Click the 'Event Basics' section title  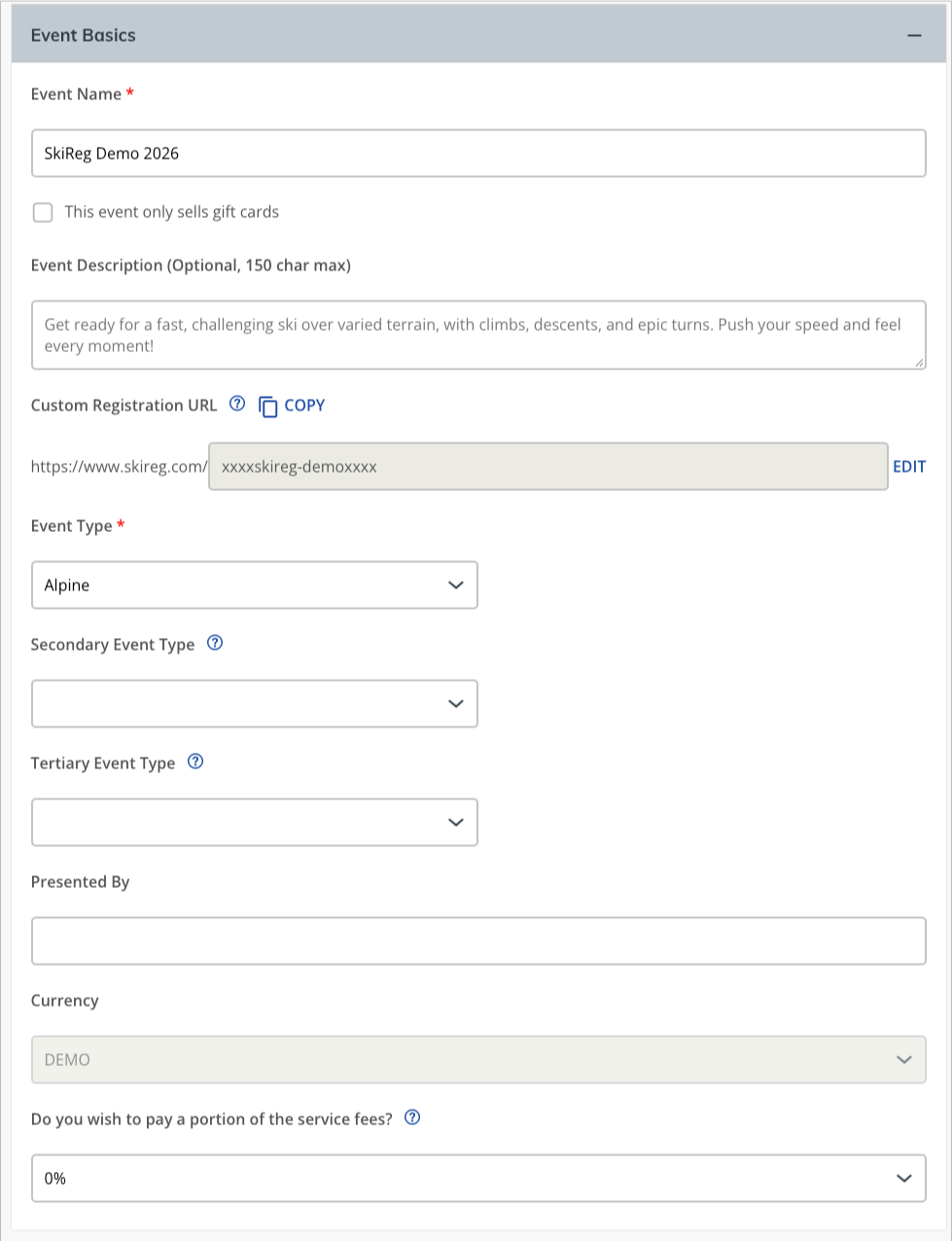84,36
